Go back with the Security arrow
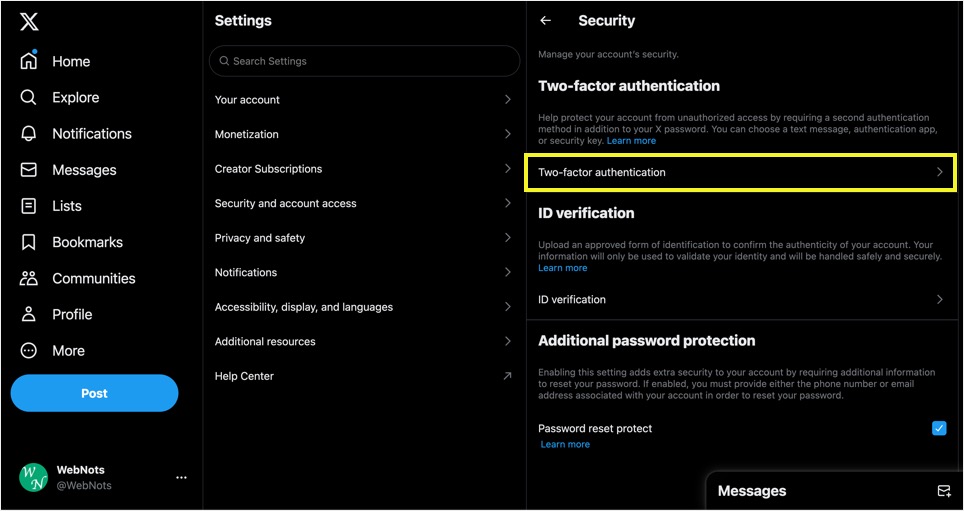Viewport: 964px width, 511px height. click(x=545, y=21)
